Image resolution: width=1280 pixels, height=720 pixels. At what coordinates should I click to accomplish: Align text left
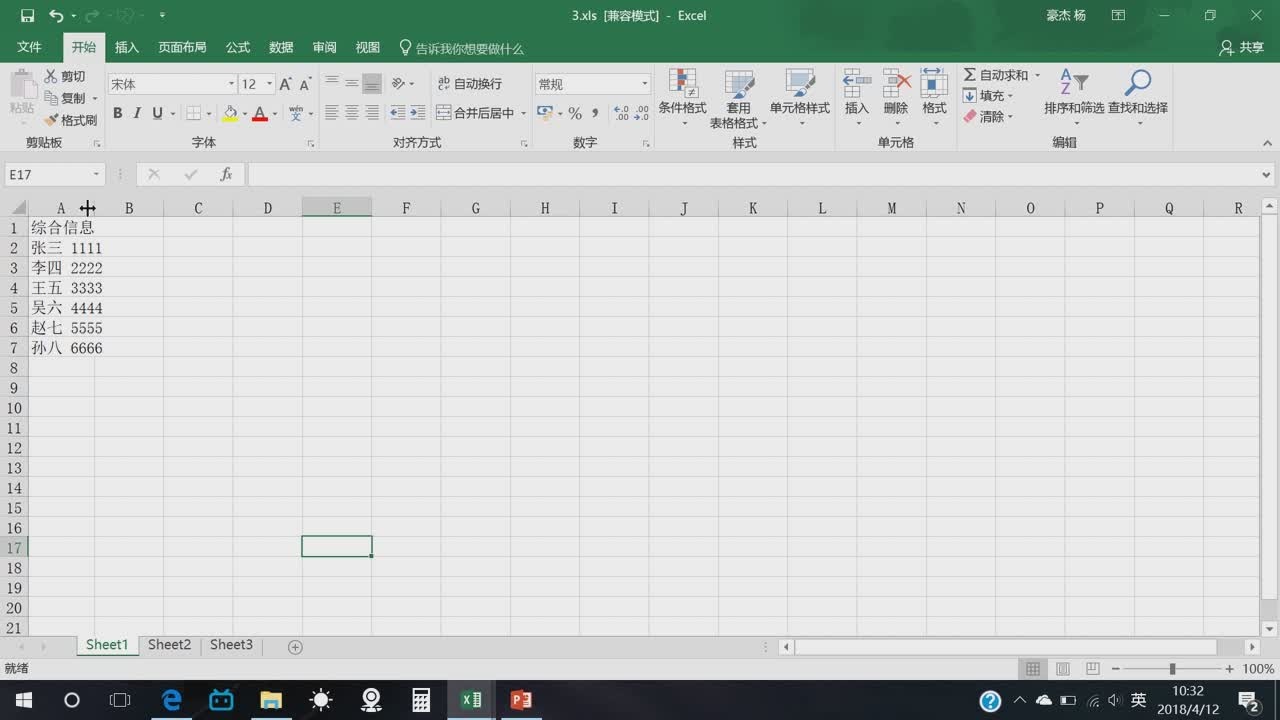coord(332,113)
